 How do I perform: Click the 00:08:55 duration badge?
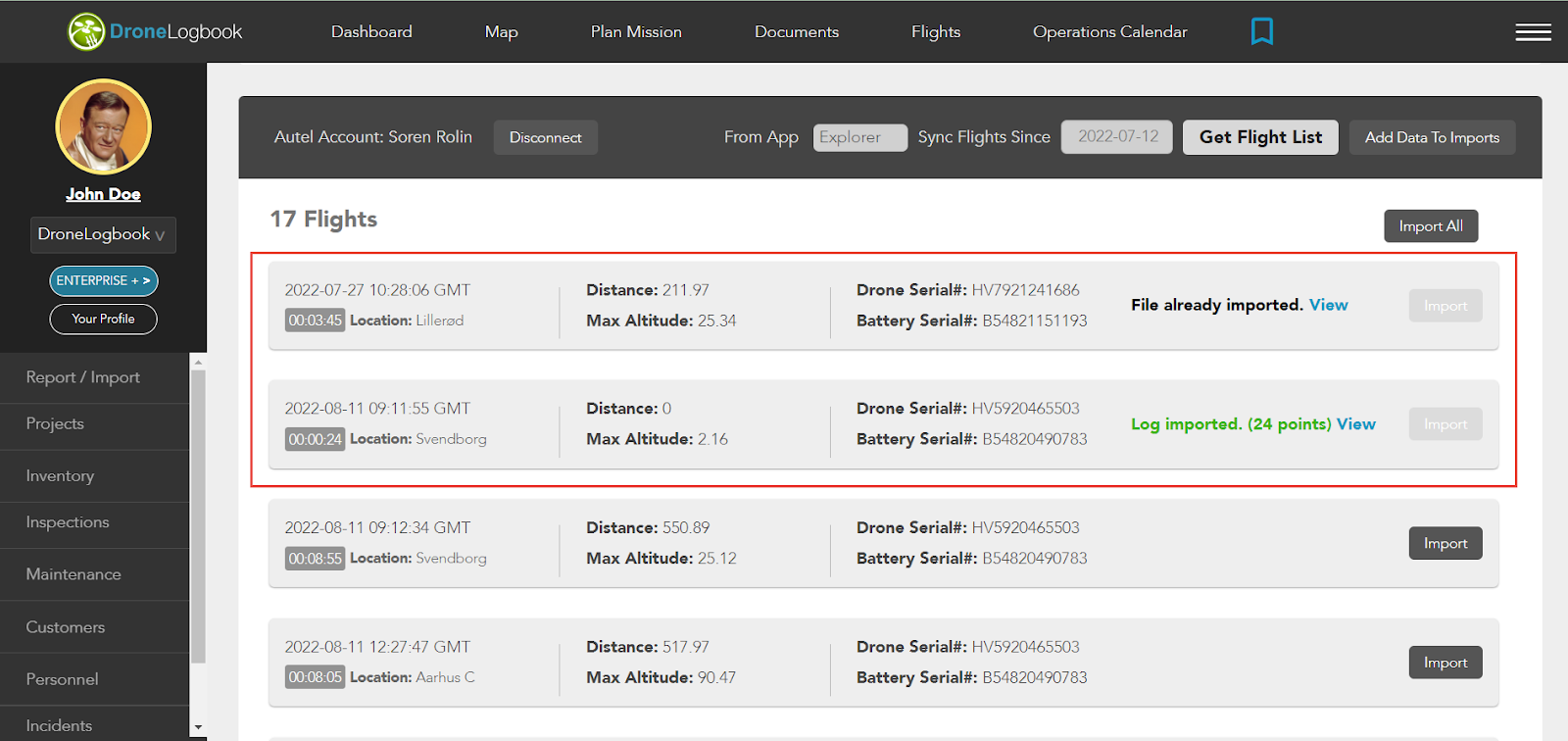tap(315, 559)
